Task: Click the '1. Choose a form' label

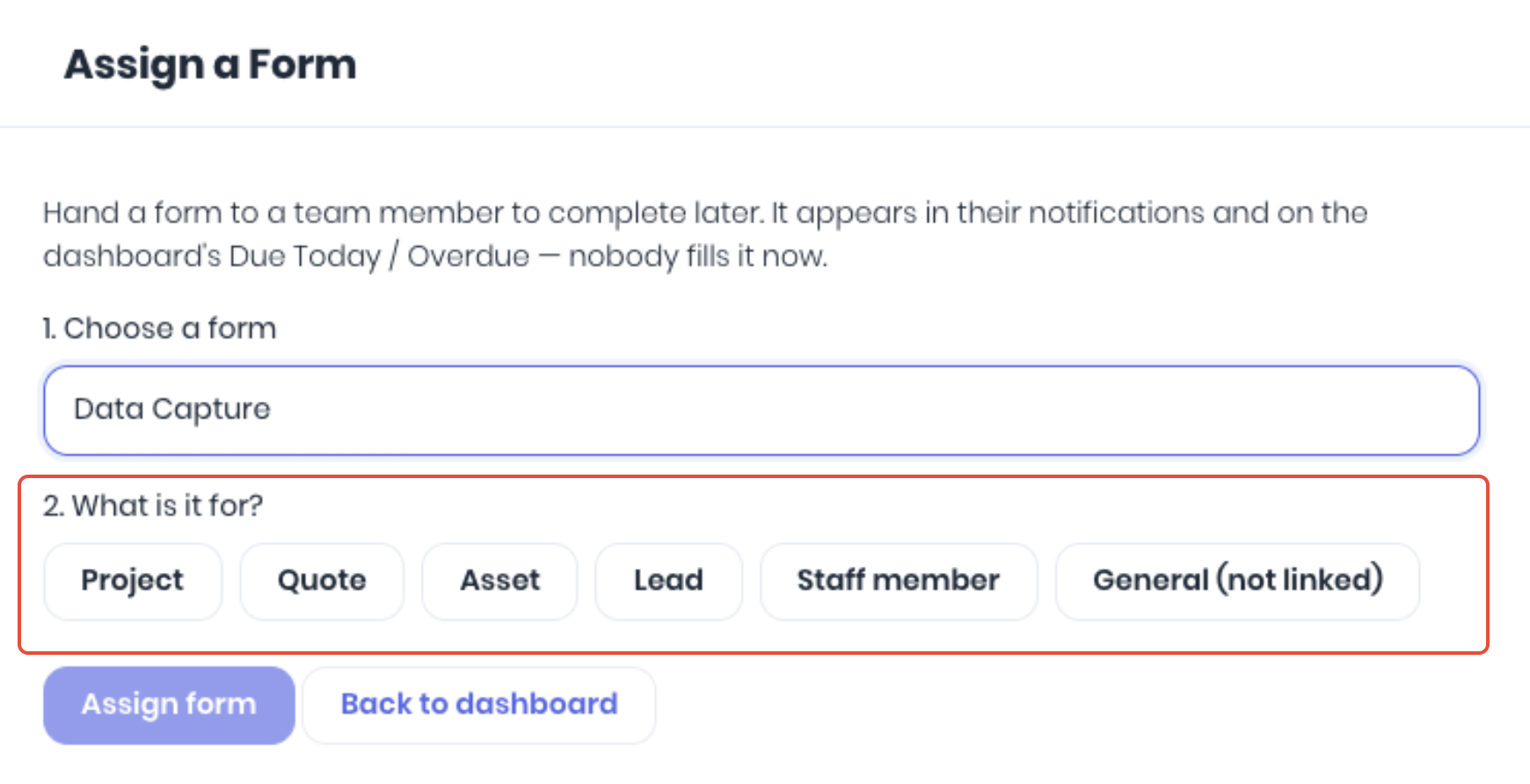Action: 159,328
